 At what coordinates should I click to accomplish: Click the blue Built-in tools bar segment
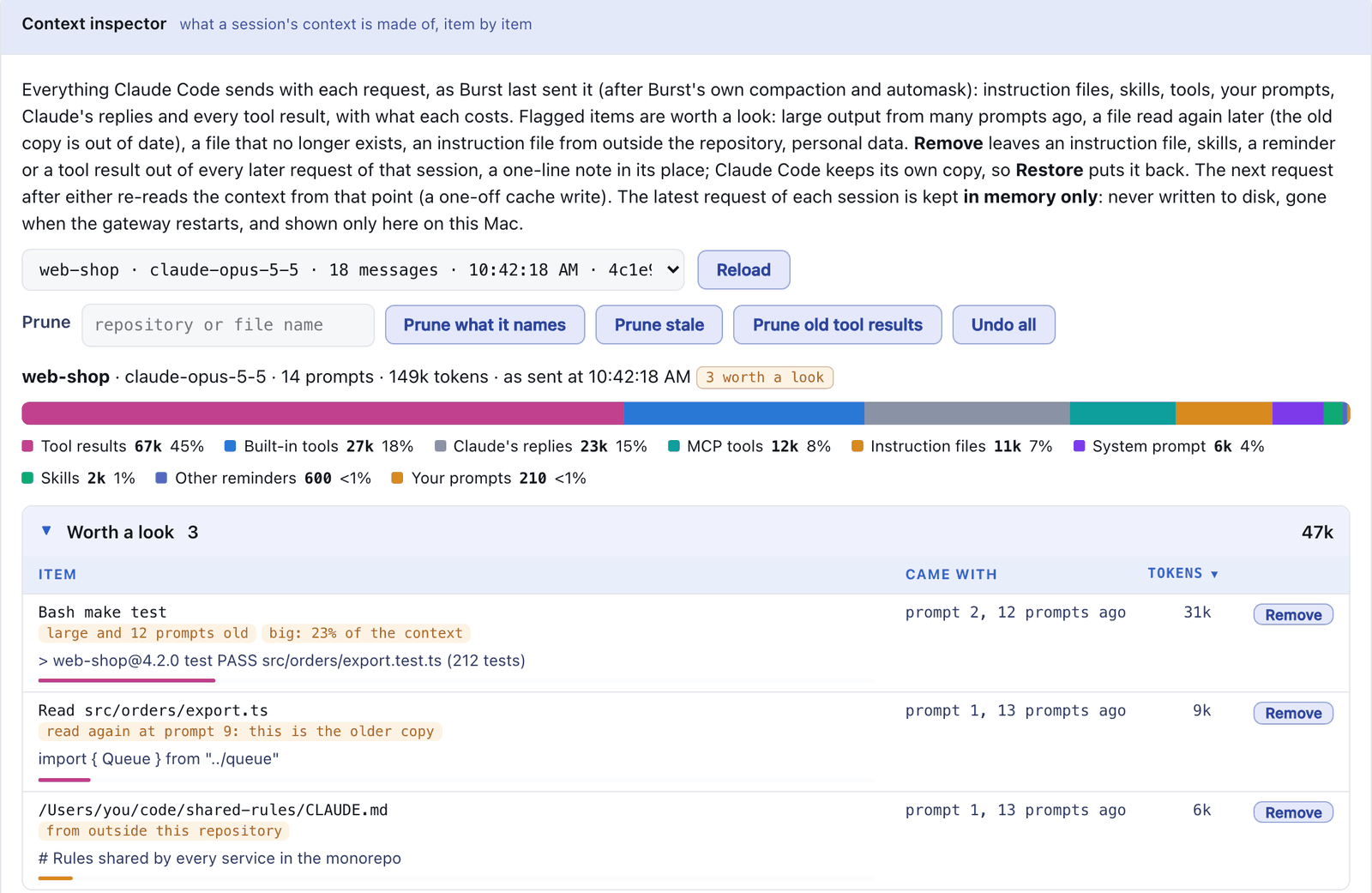click(744, 413)
